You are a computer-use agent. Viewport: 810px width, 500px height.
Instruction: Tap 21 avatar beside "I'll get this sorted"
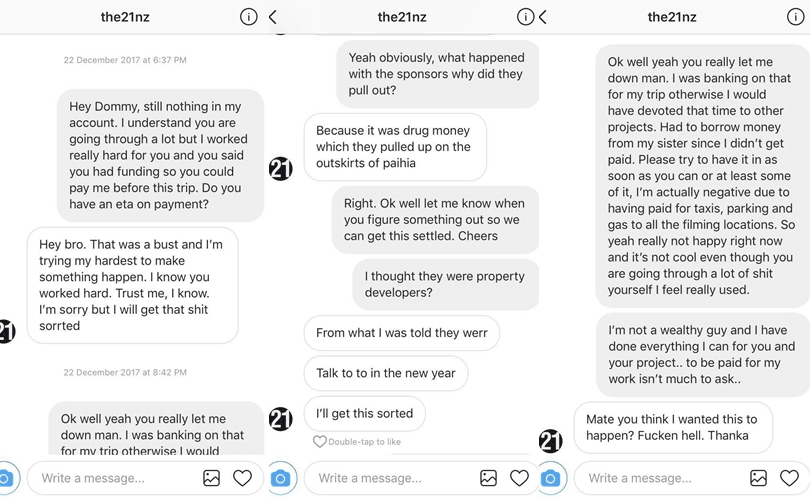(281, 419)
